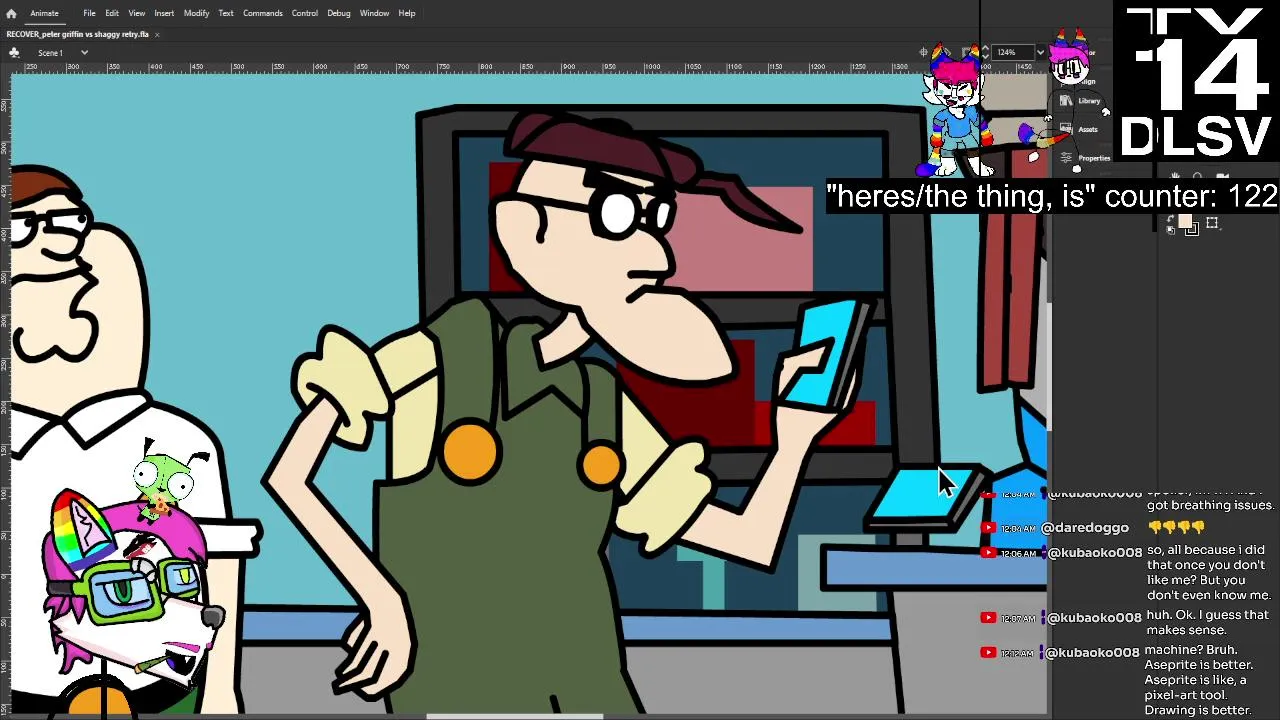Click the YouTube icon beside @daredoggo
The image size is (1280, 720).
point(988,528)
